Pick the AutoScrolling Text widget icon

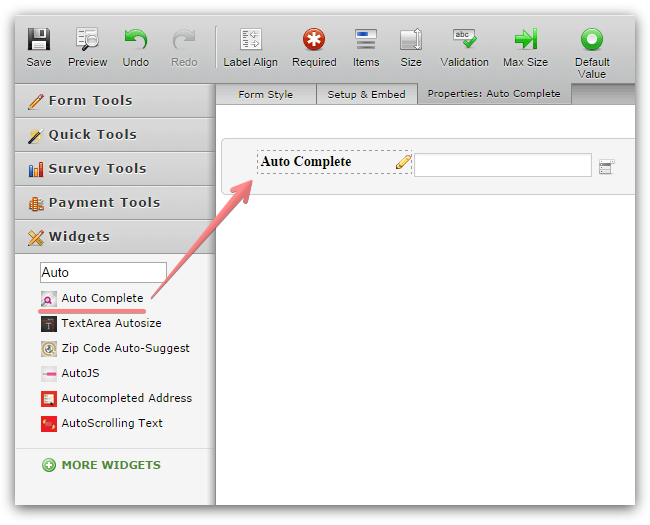pyautogui.click(x=49, y=424)
